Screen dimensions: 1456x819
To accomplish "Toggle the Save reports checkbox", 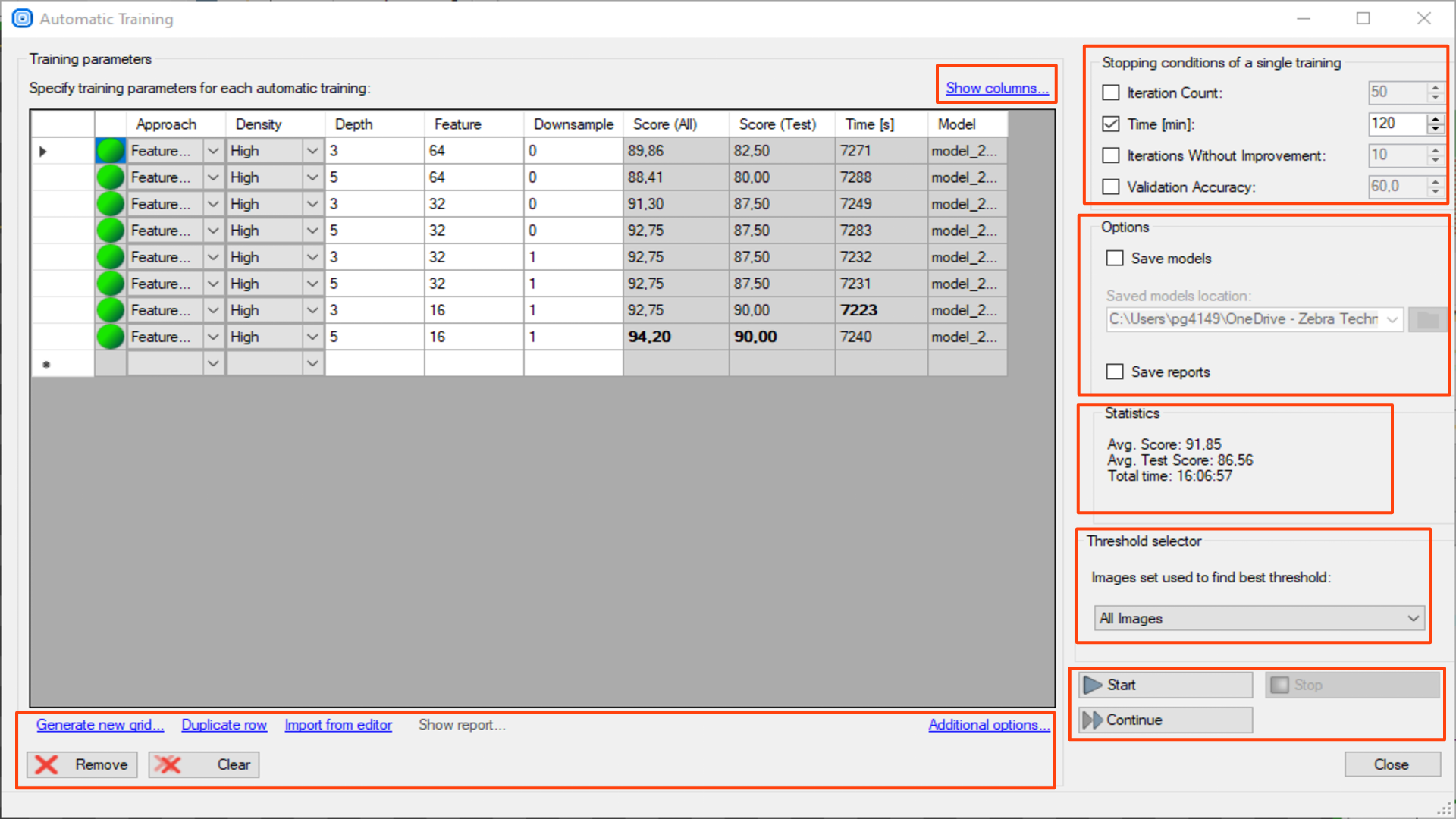I will click(x=1115, y=372).
